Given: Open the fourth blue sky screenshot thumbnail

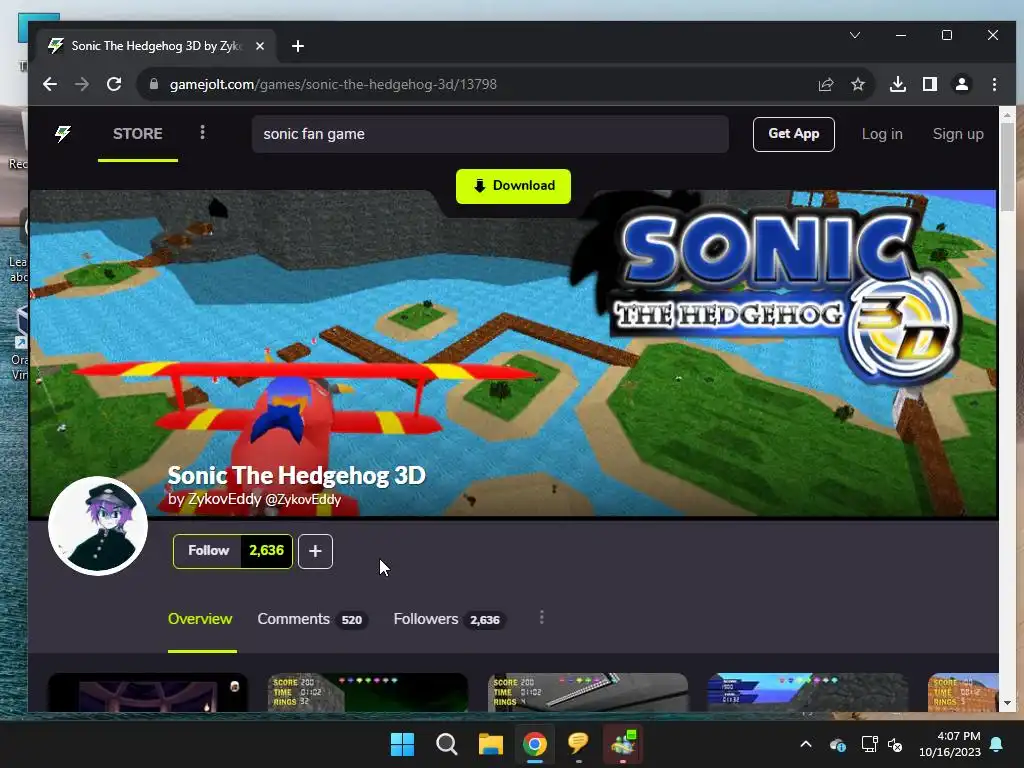Looking at the screenshot, I should (808, 692).
